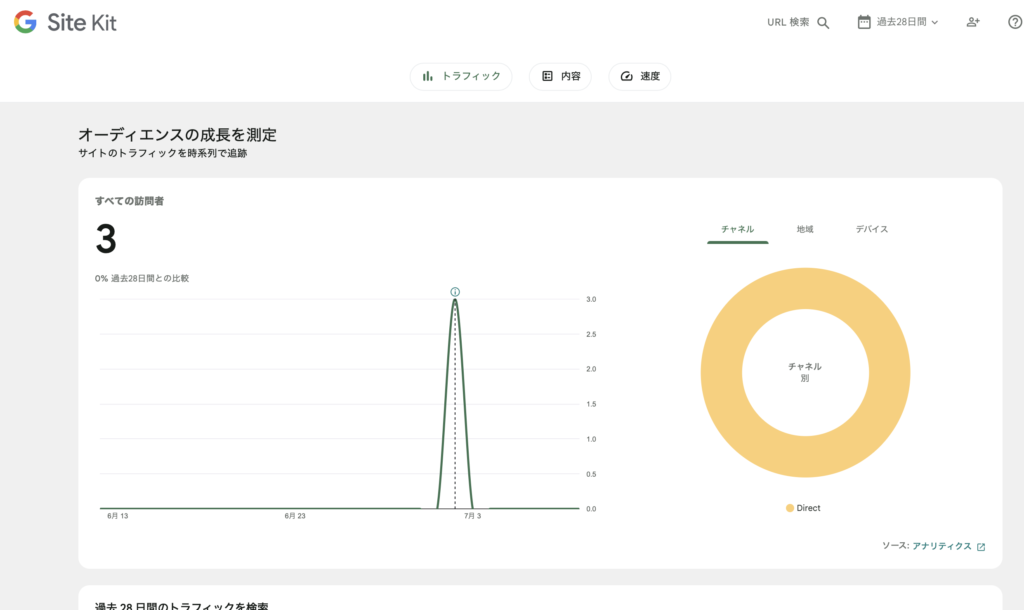Image resolution: width=1024 pixels, height=610 pixels.
Task: Click the 3.0 y-axis value
Action: [591, 299]
